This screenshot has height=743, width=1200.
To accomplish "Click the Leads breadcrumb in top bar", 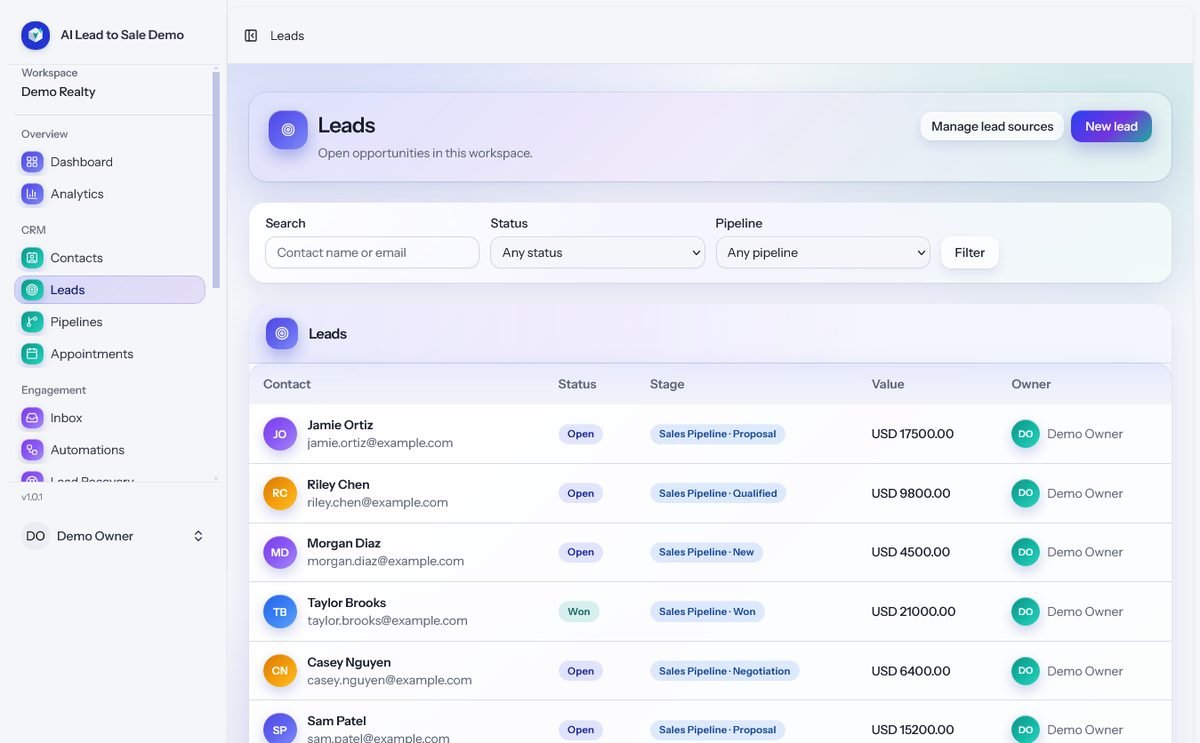I will (x=287, y=36).
